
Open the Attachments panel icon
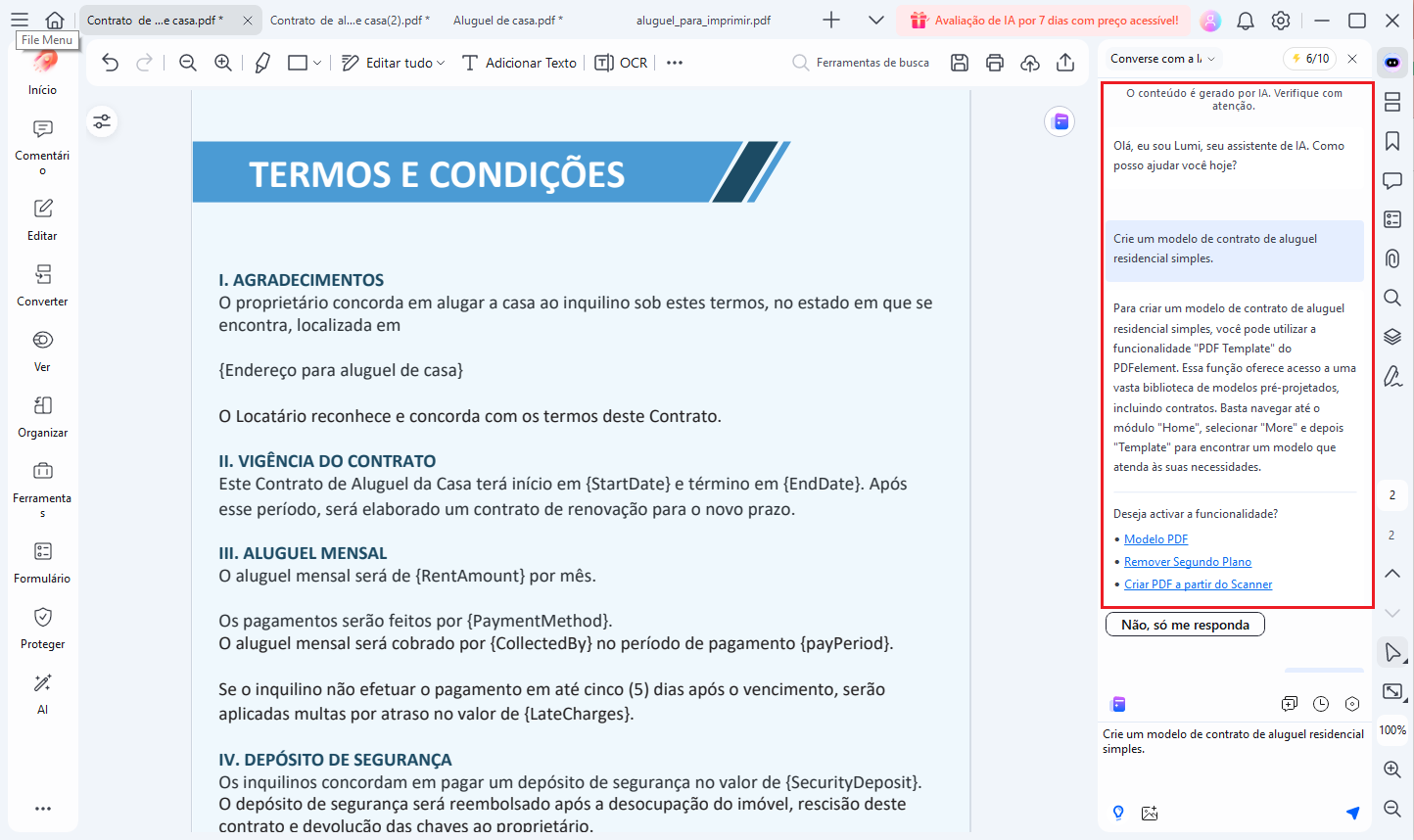(1391, 258)
